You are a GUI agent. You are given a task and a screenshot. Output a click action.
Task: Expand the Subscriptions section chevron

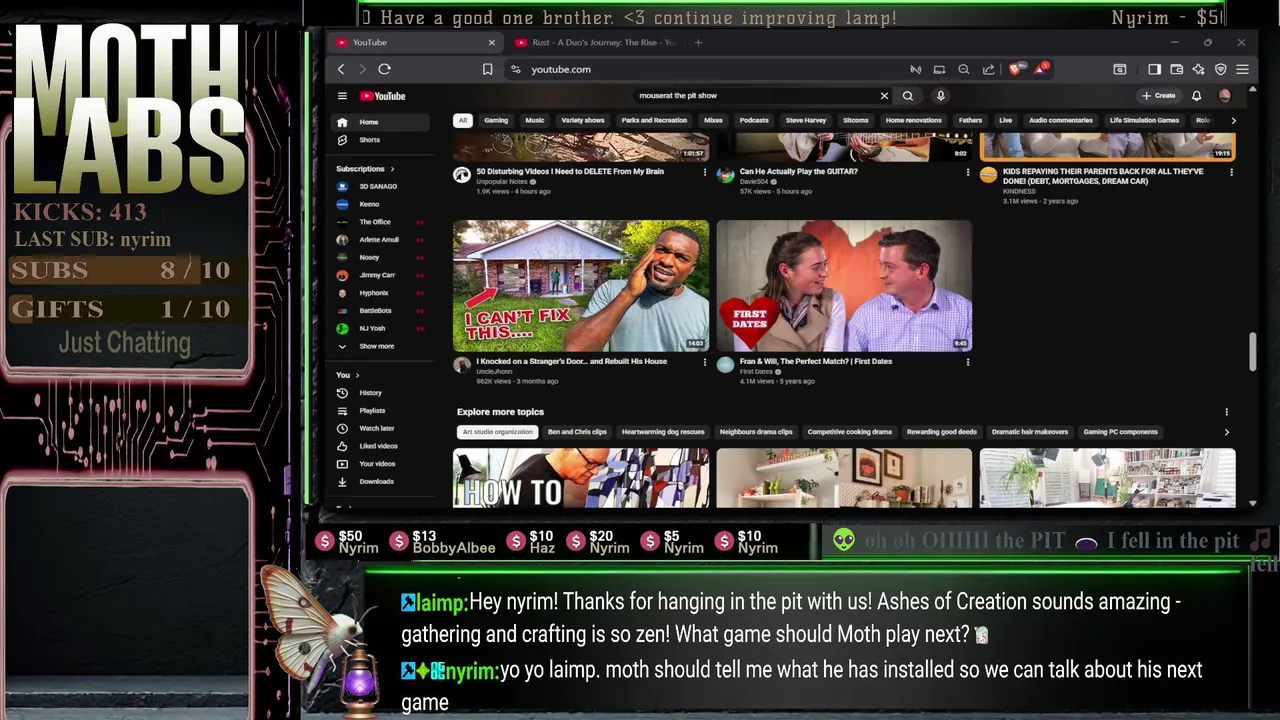392,169
